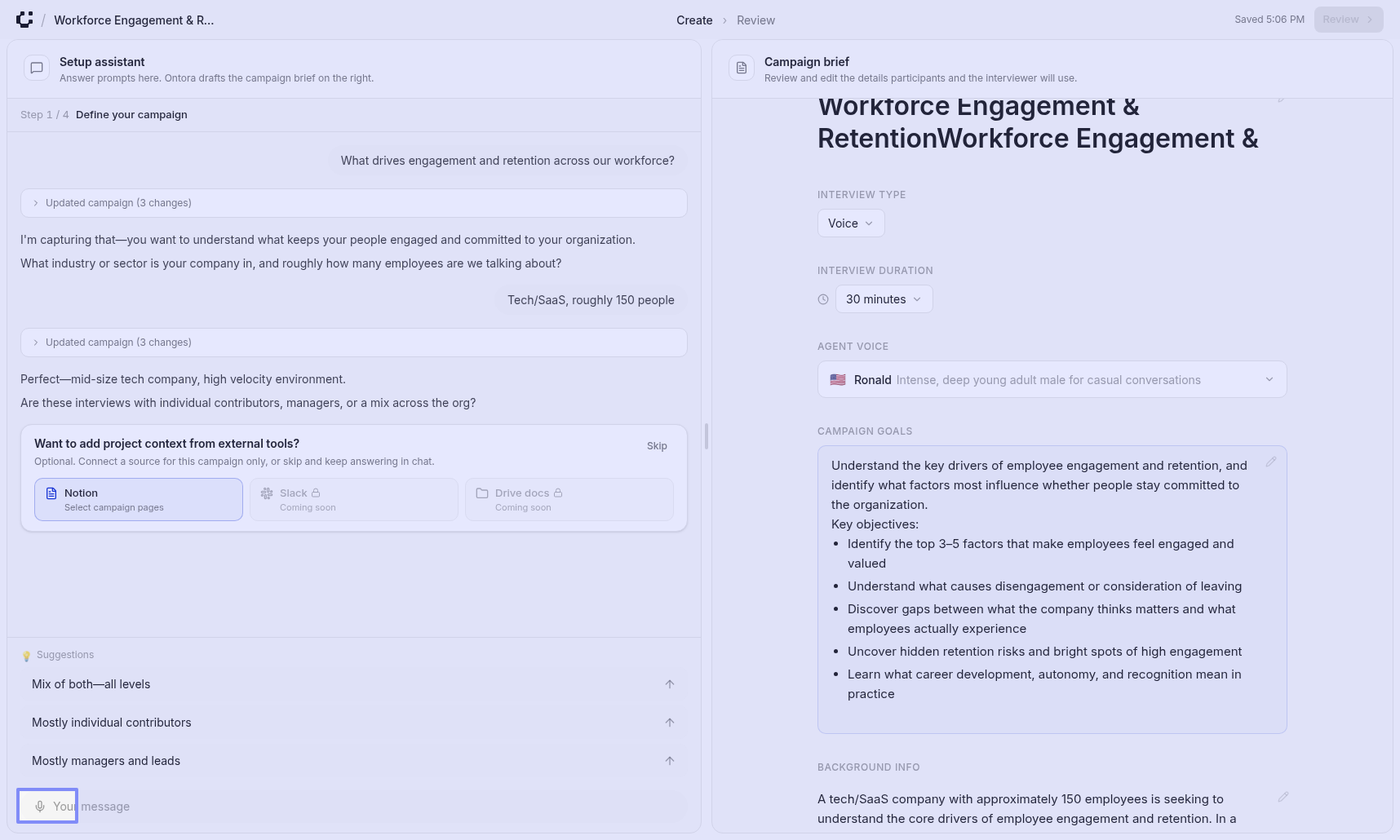Select the Create step in breadcrumb

coord(693,20)
